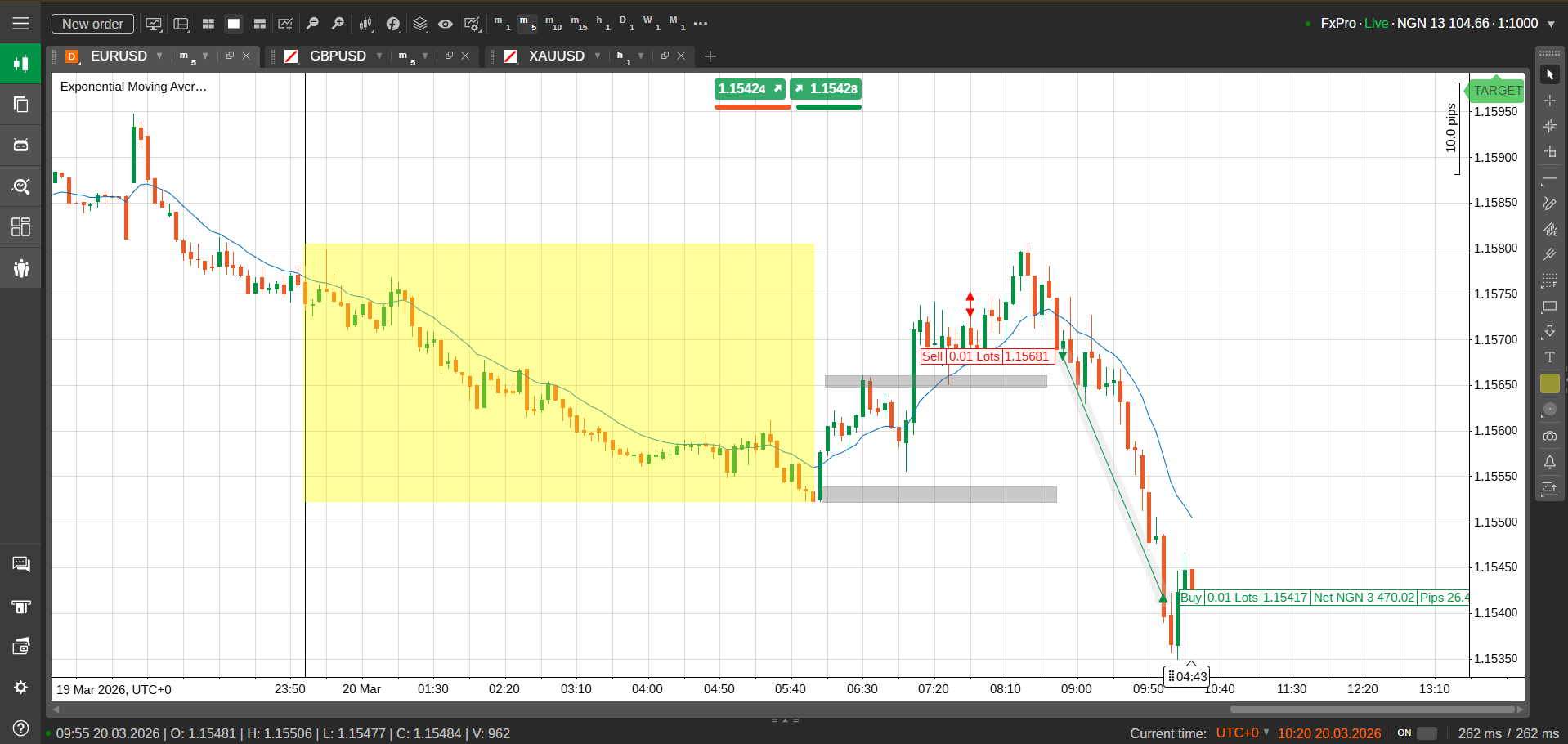The height and width of the screenshot is (744, 1568).
Task: Click the green 1.15428 buy price button
Action: (x=827, y=88)
